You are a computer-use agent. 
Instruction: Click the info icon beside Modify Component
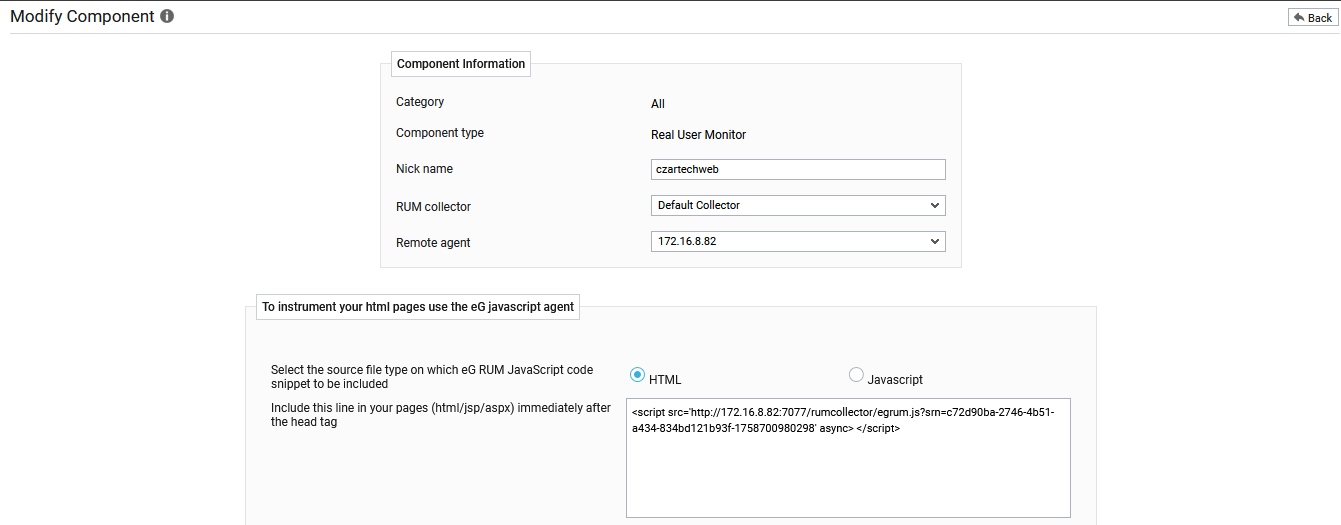(x=167, y=16)
